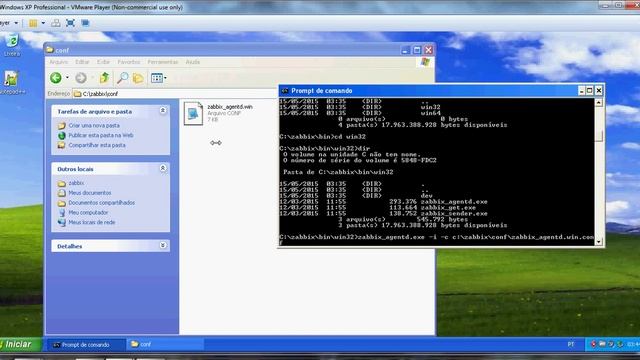
Task: Open the Search magnifier in Explorer toolbar
Action: coord(122,78)
